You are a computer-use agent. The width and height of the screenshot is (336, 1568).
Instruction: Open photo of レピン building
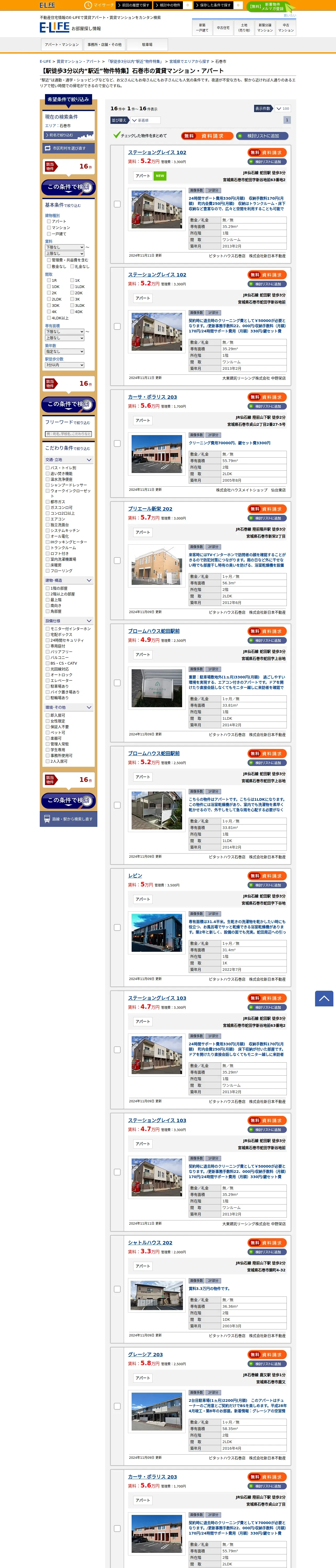click(x=157, y=932)
